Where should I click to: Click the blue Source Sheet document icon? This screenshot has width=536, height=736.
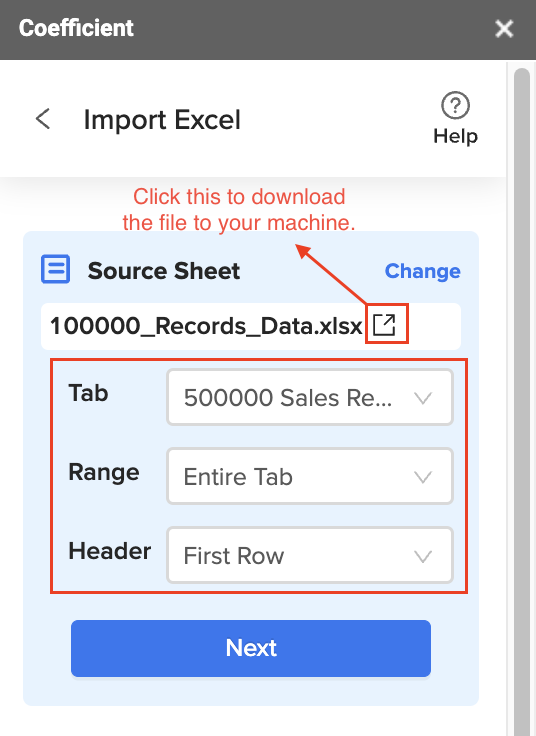(x=55, y=269)
